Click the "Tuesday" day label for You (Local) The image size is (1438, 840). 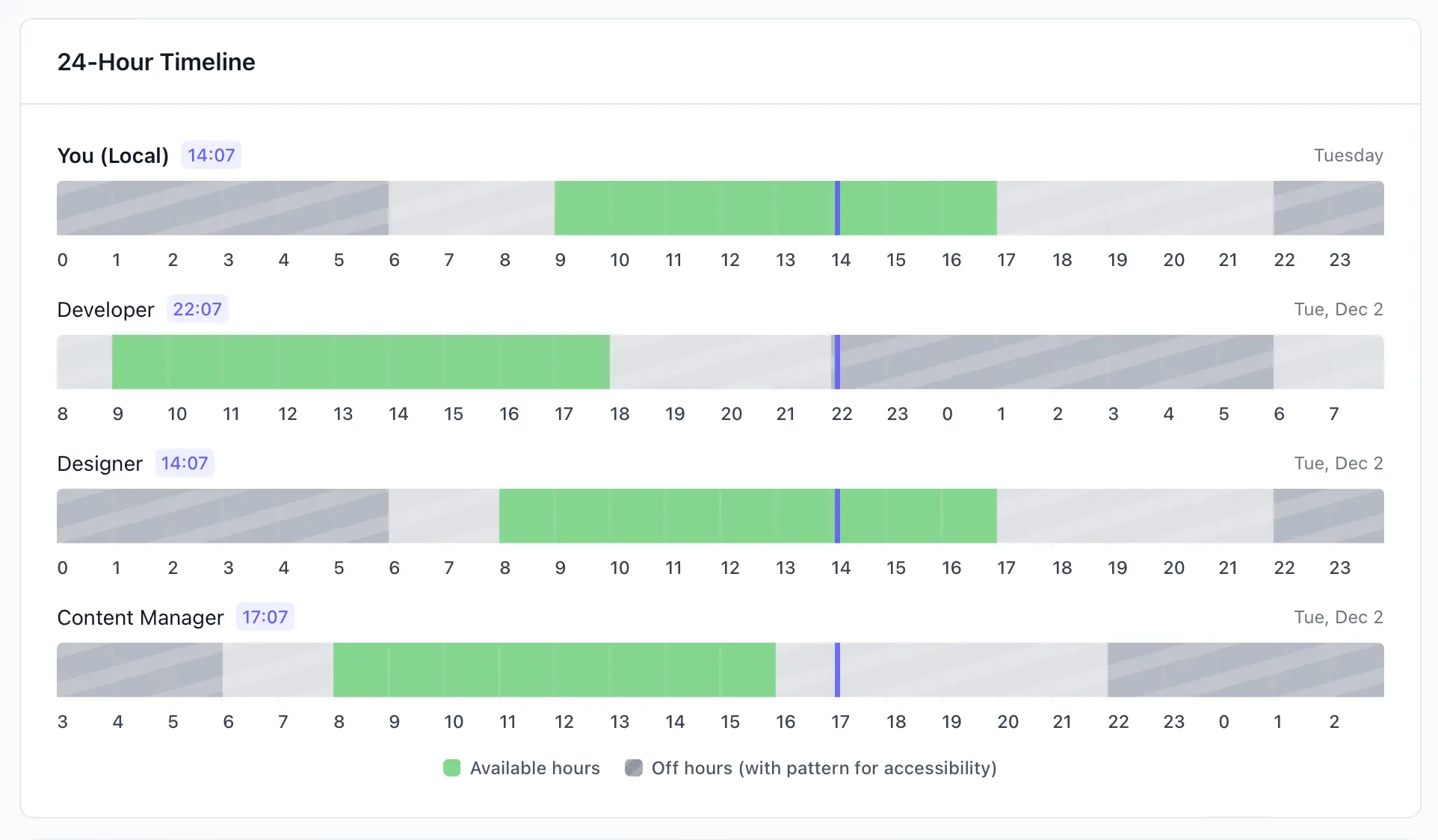[x=1348, y=155]
